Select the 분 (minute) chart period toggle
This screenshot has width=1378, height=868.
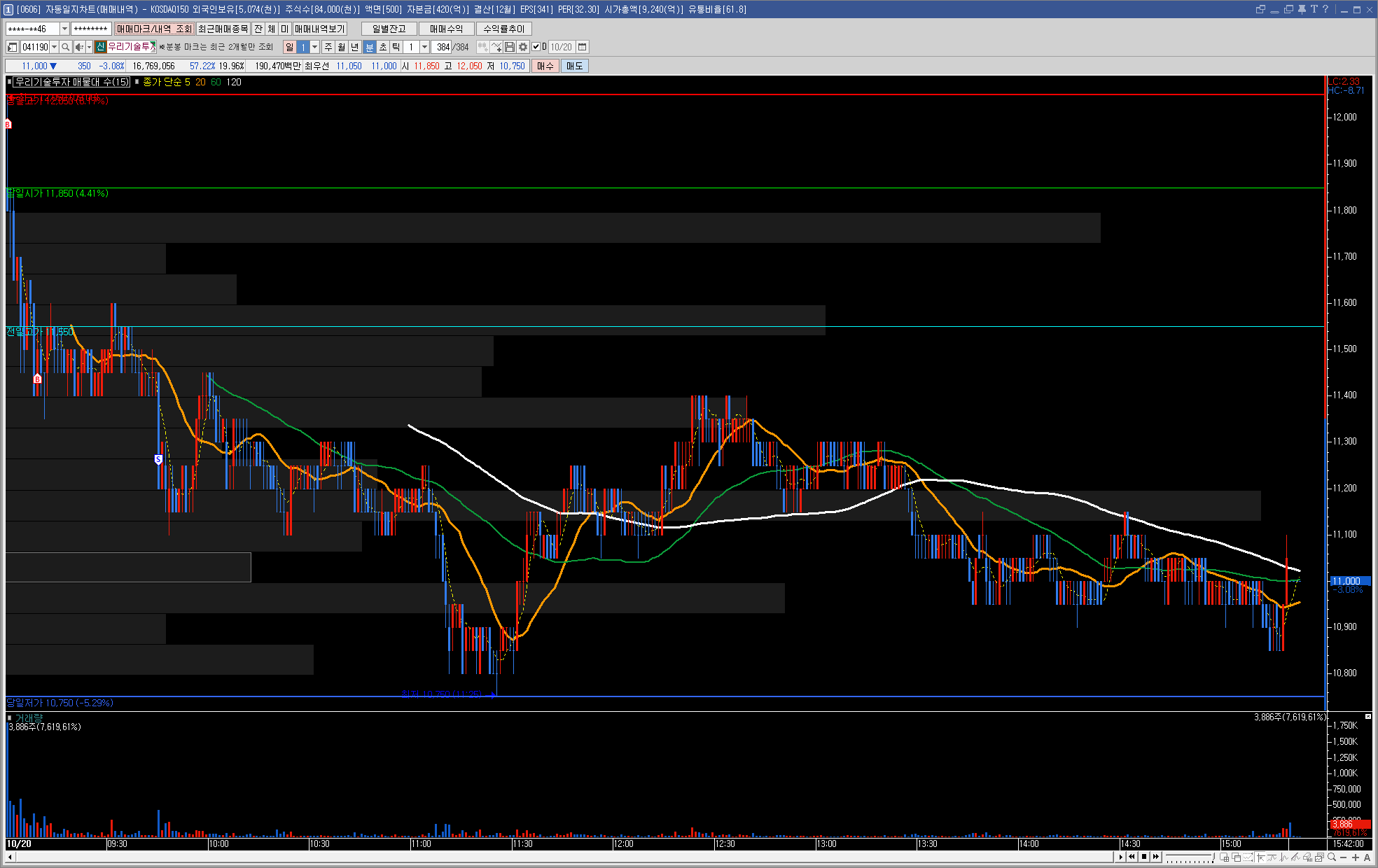(370, 47)
